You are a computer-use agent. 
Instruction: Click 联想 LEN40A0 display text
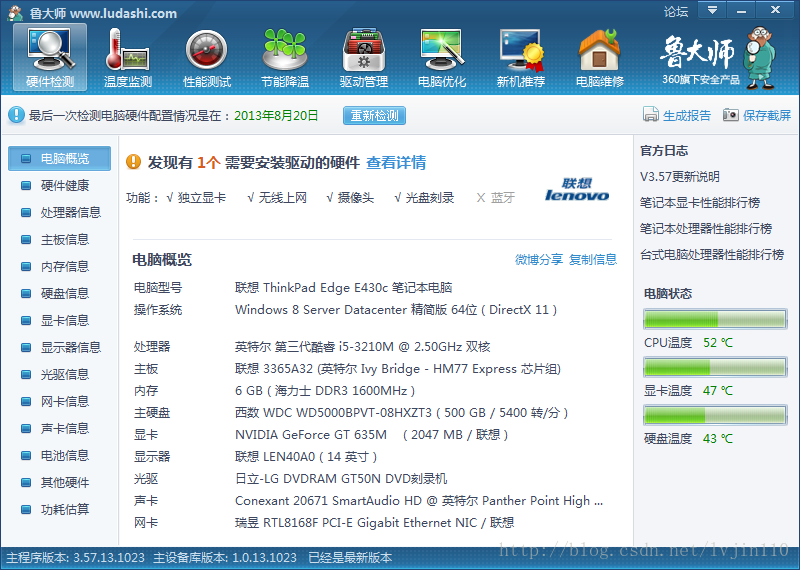[306, 457]
